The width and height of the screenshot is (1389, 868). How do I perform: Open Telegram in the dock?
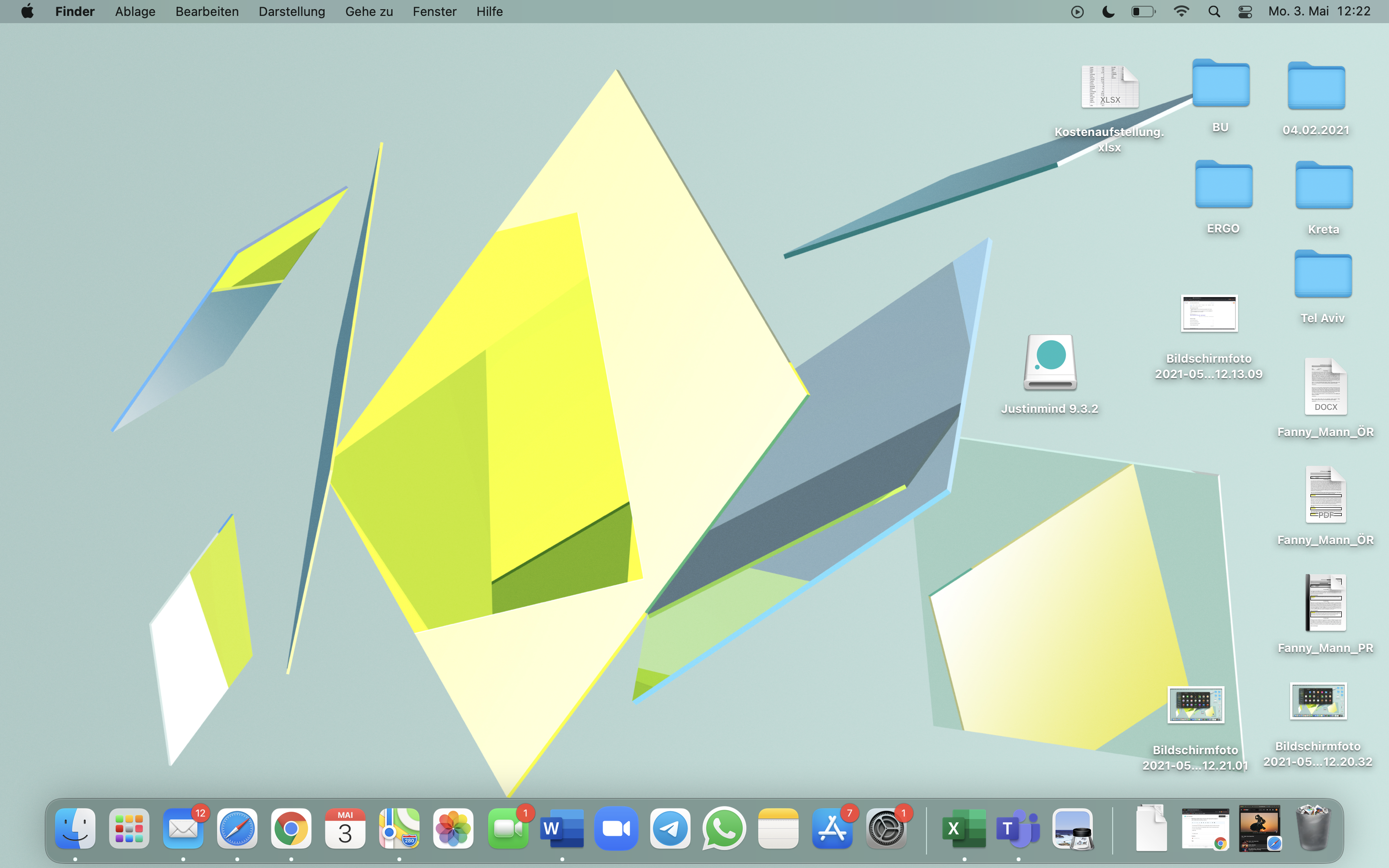tap(670, 828)
